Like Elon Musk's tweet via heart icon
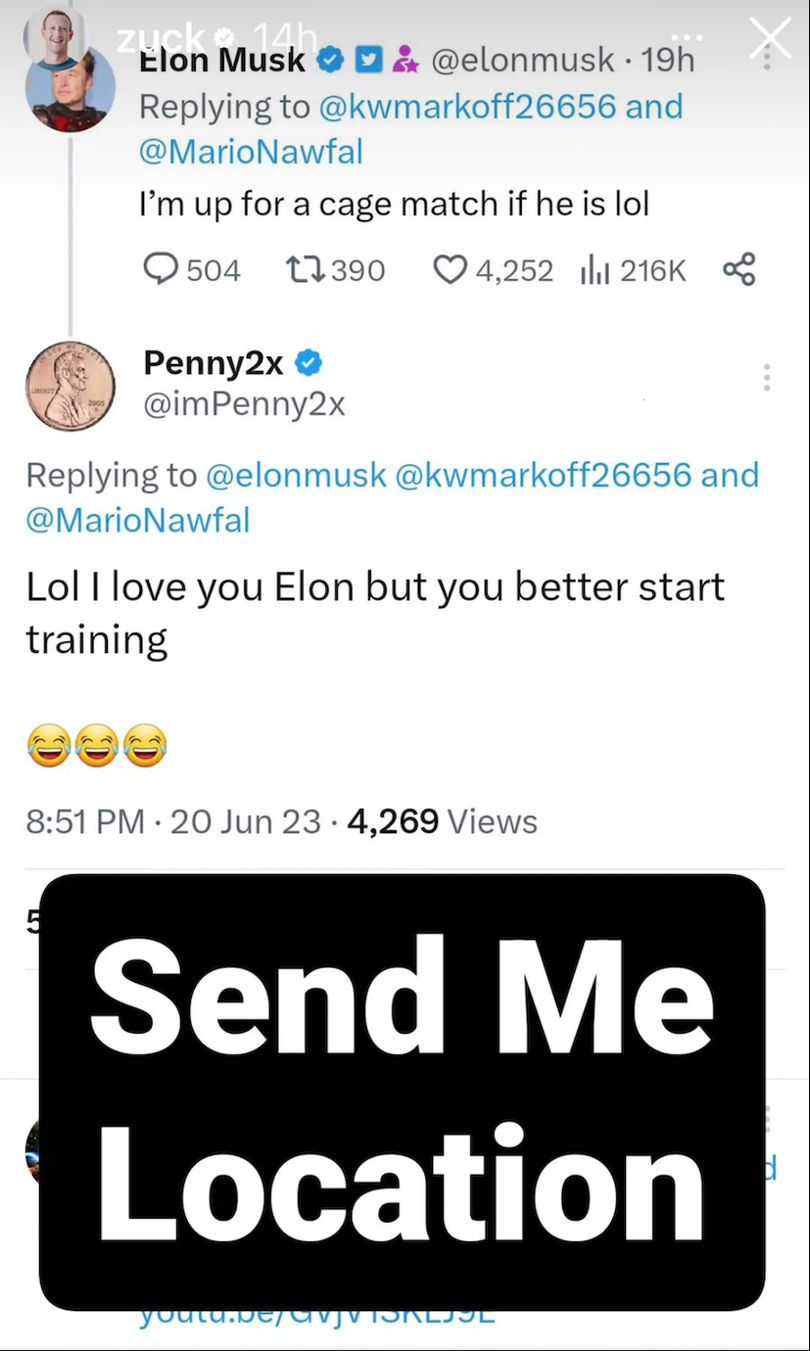 pyautogui.click(x=451, y=269)
